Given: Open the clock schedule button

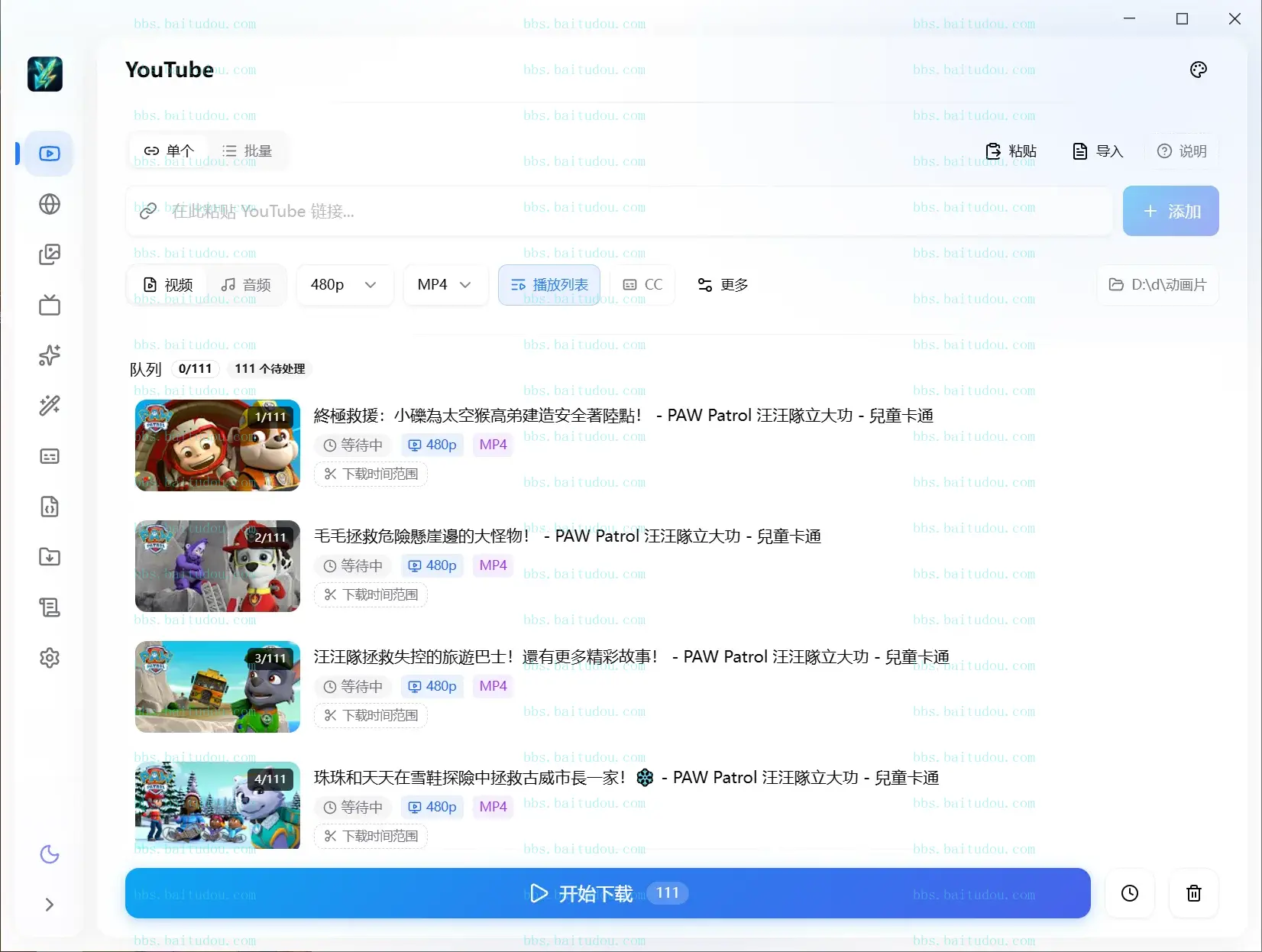Looking at the screenshot, I should pyautogui.click(x=1130, y=893).
